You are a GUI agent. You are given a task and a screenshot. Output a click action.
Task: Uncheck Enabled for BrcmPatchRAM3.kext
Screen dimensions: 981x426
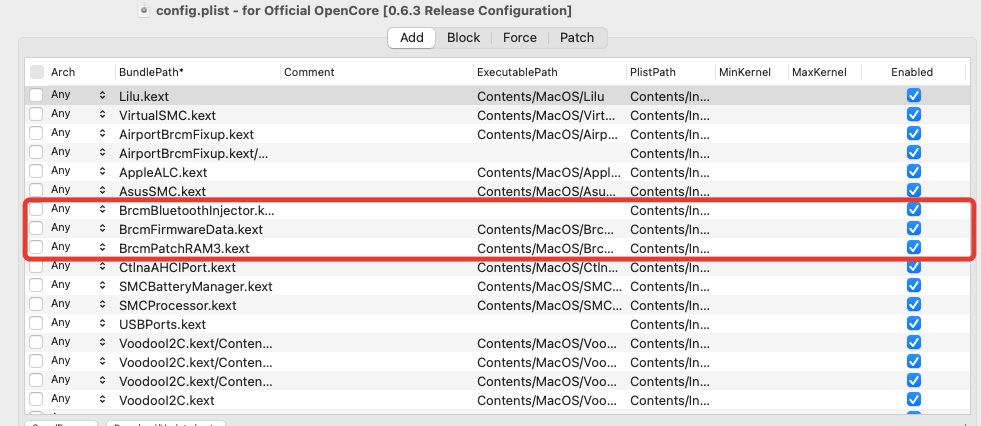pos(913,248)
